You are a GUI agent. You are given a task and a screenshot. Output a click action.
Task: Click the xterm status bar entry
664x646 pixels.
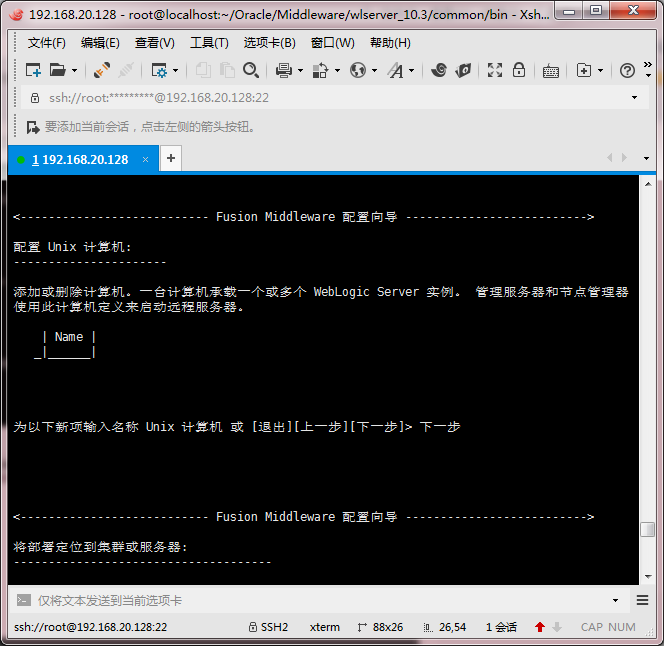tap(324, 627)
